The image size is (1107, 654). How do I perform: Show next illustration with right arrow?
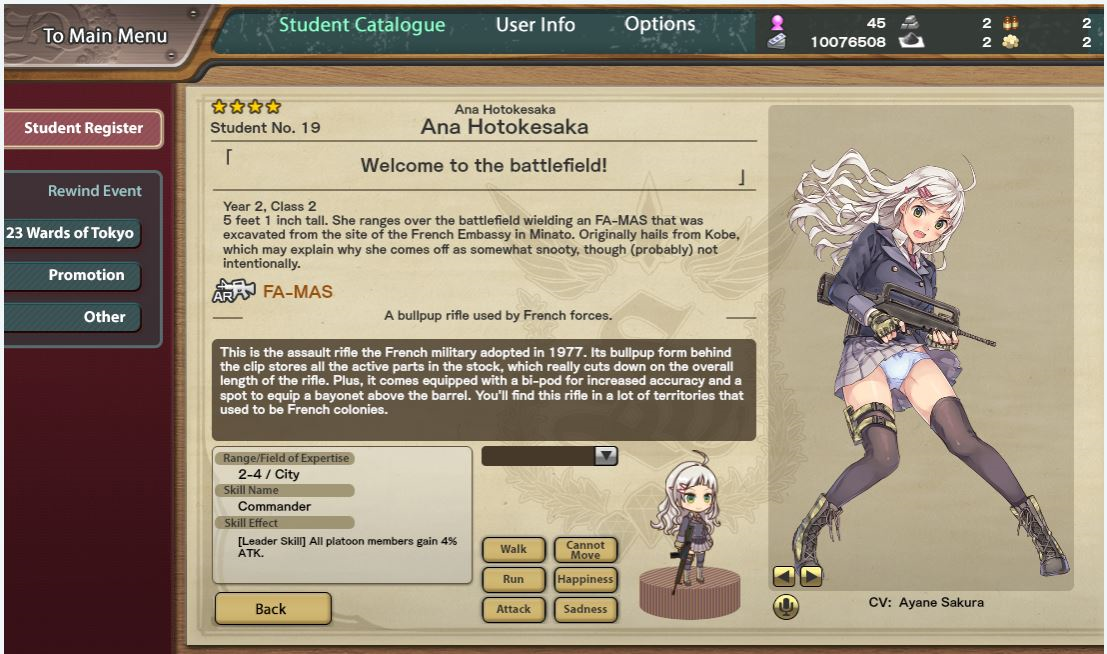click(x=810, y=576)
